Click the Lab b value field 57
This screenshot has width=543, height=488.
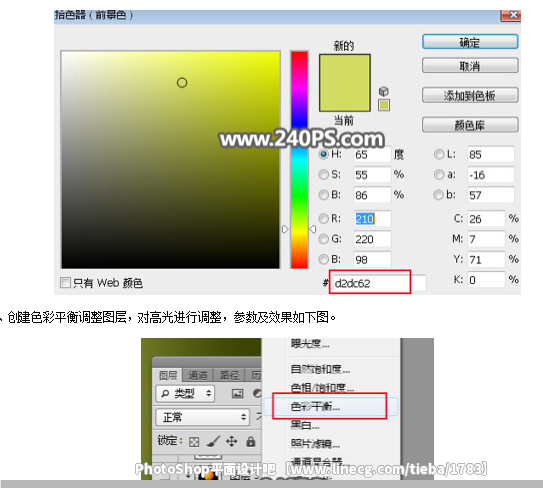pos(491,195)
